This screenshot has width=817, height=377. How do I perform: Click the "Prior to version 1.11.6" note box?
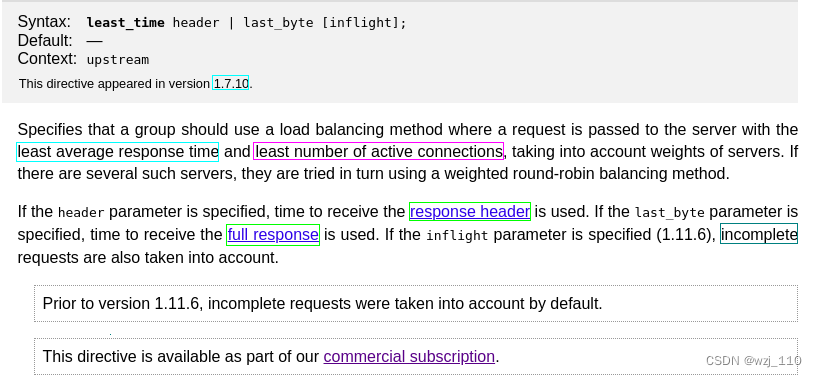pyautogui.click(x=416, y=303)
